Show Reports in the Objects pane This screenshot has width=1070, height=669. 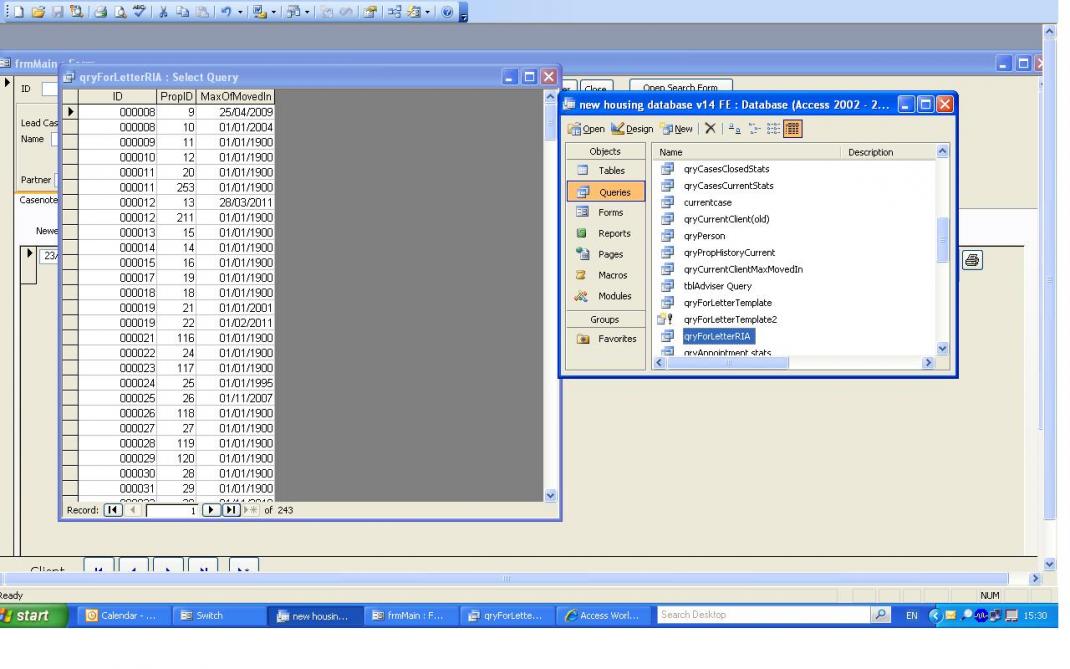pos(605,233)
